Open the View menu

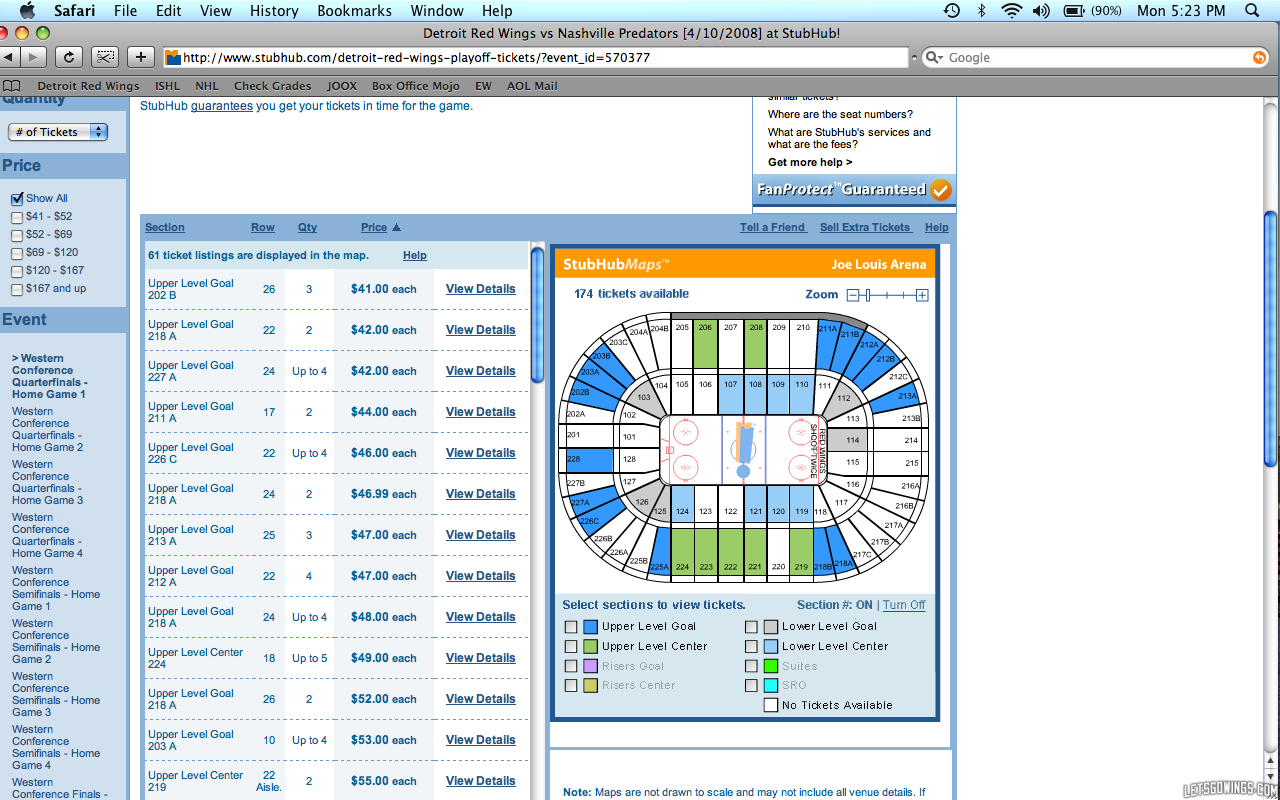click(216, 11)
